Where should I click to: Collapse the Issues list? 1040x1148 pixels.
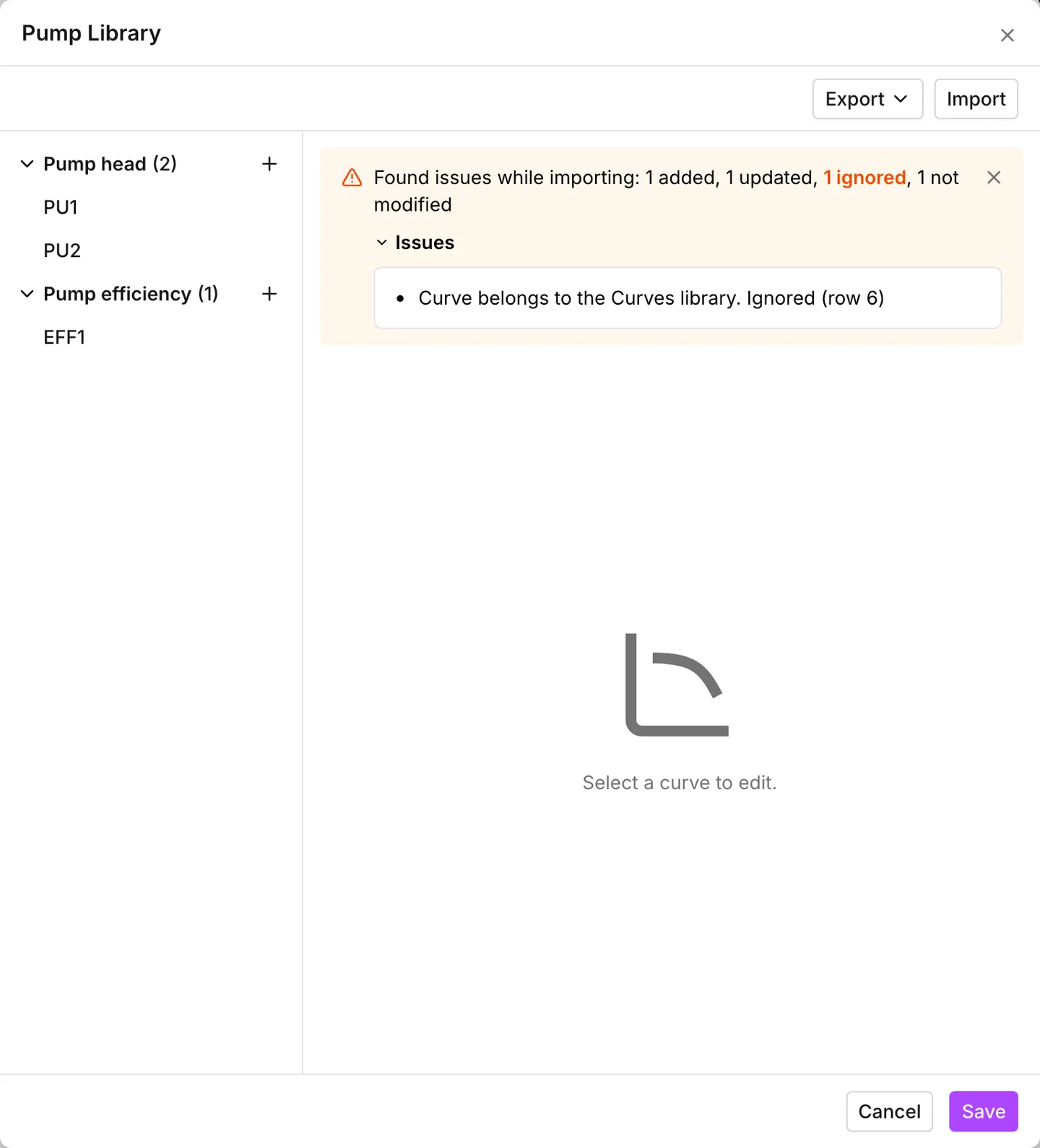pyautogui.click(x=382, y=243)
